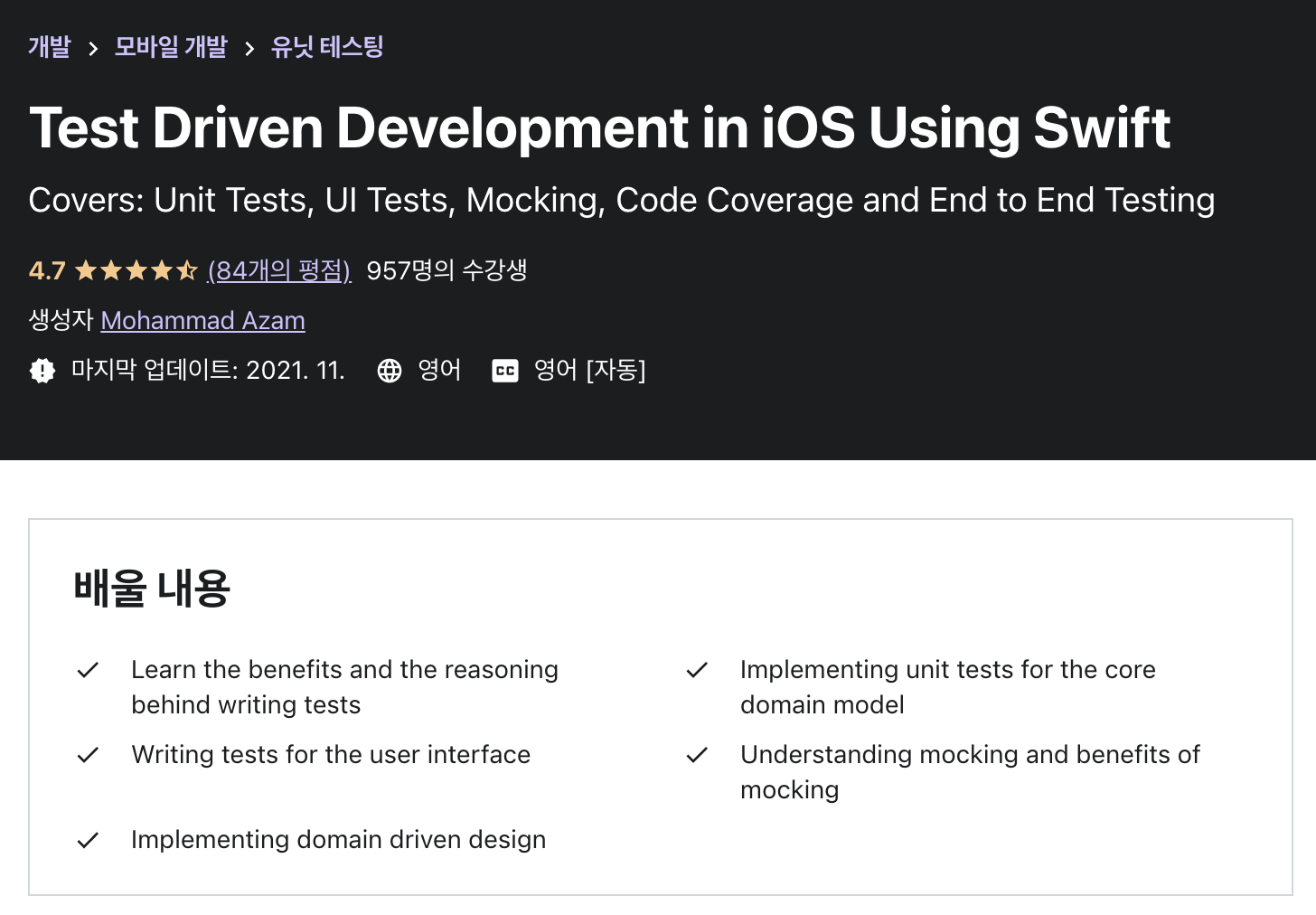Screen dimensions: 1316x915
Task: Open the (84개의 평점) ratings link
Action: tap(279, 270)
